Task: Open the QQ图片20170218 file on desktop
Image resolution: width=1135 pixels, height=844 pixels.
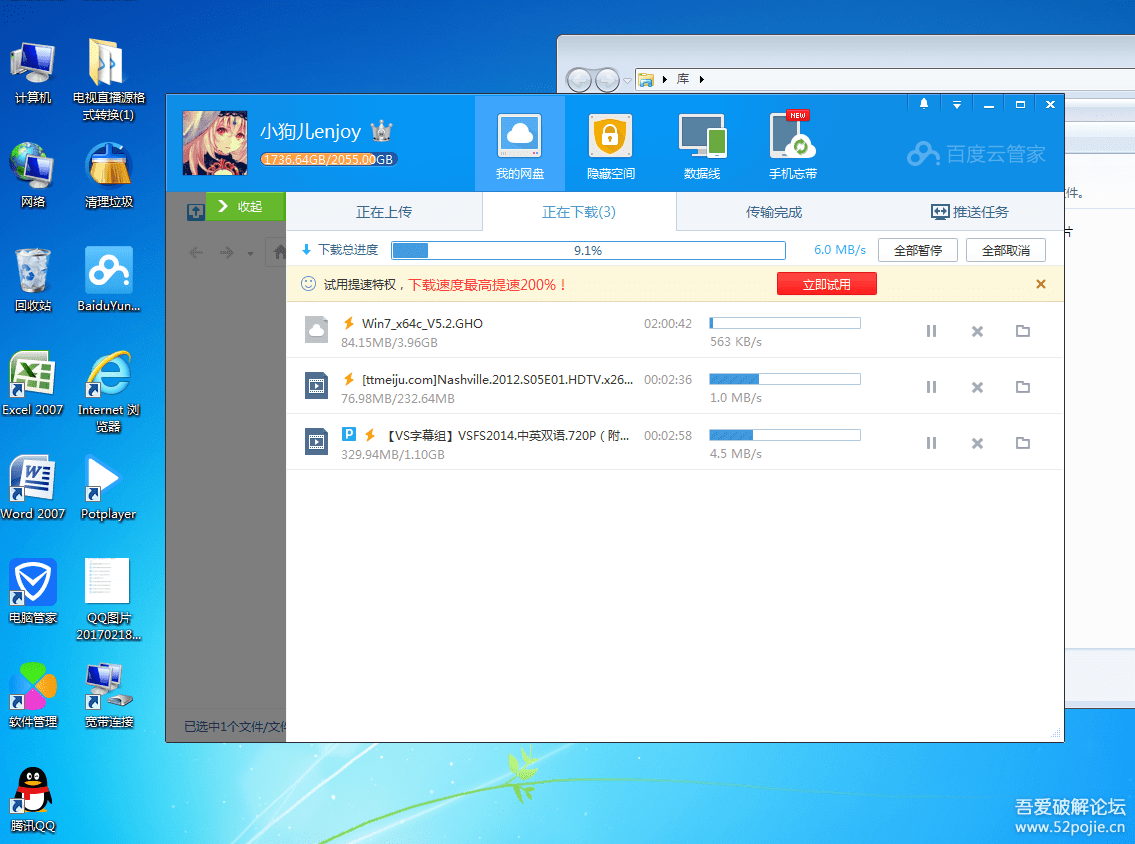Action: (x=109, y=599)
